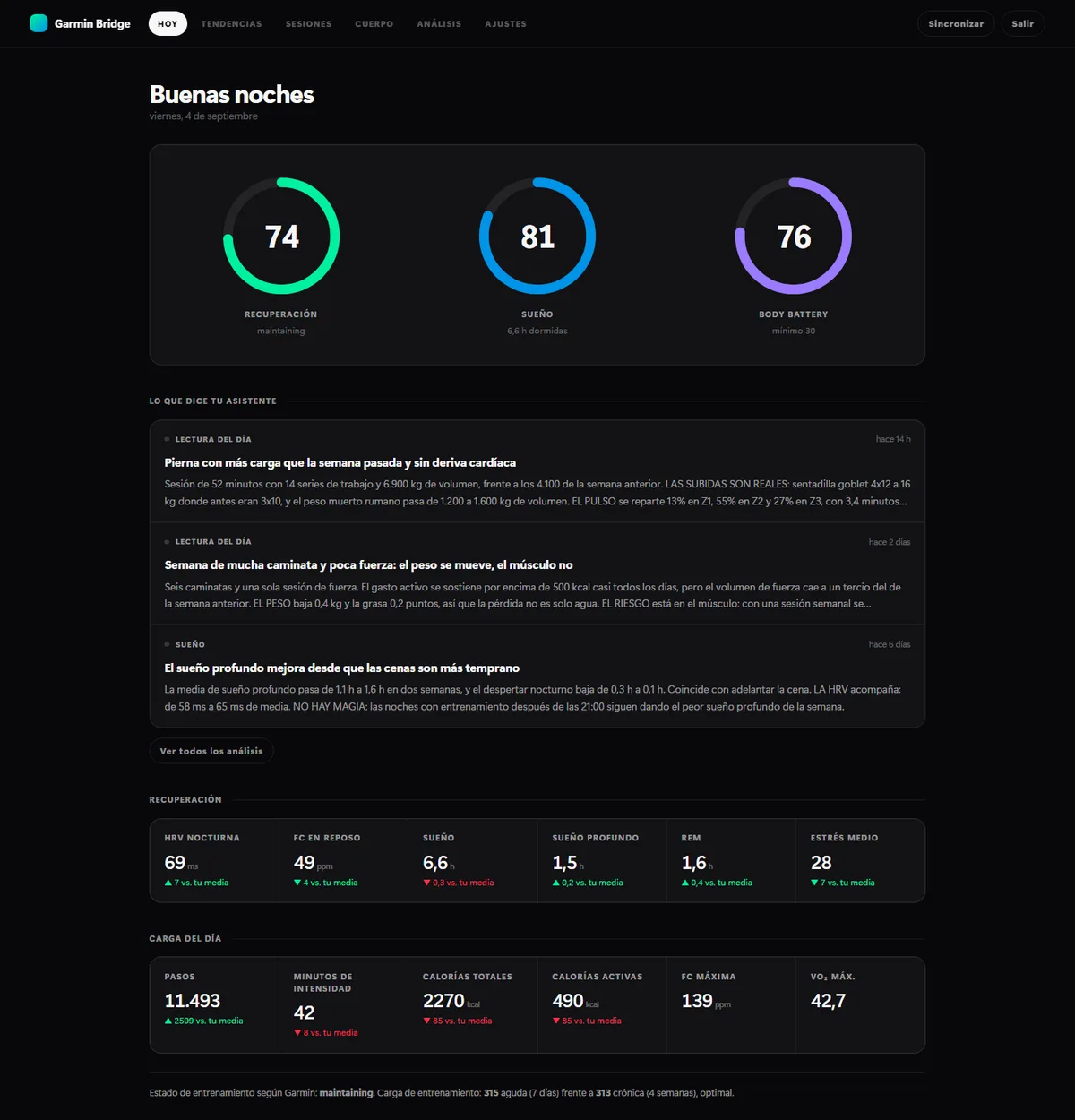Open the Ajustes tab

[505, 24]
